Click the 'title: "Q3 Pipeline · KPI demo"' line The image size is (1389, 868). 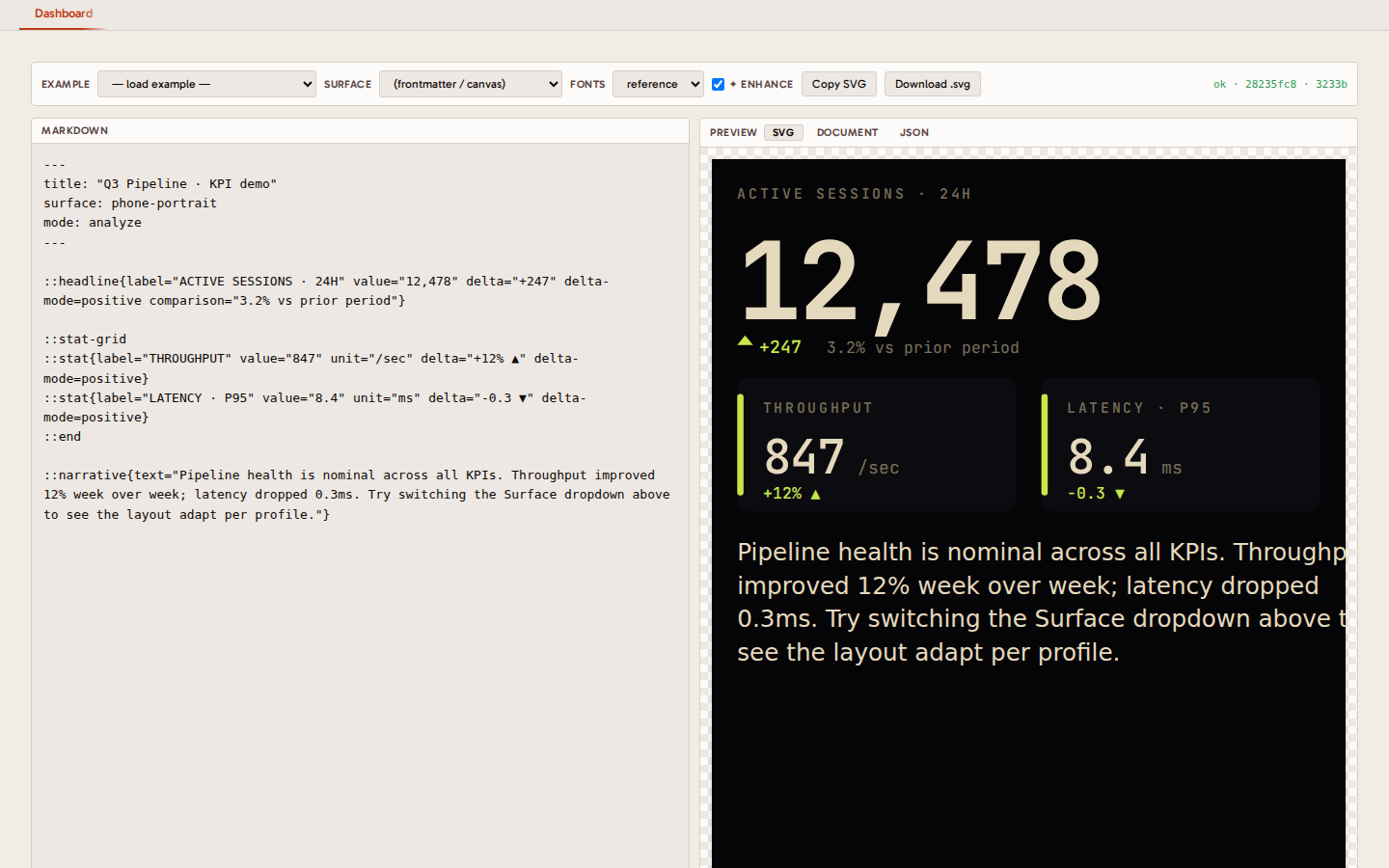point(160,183)
